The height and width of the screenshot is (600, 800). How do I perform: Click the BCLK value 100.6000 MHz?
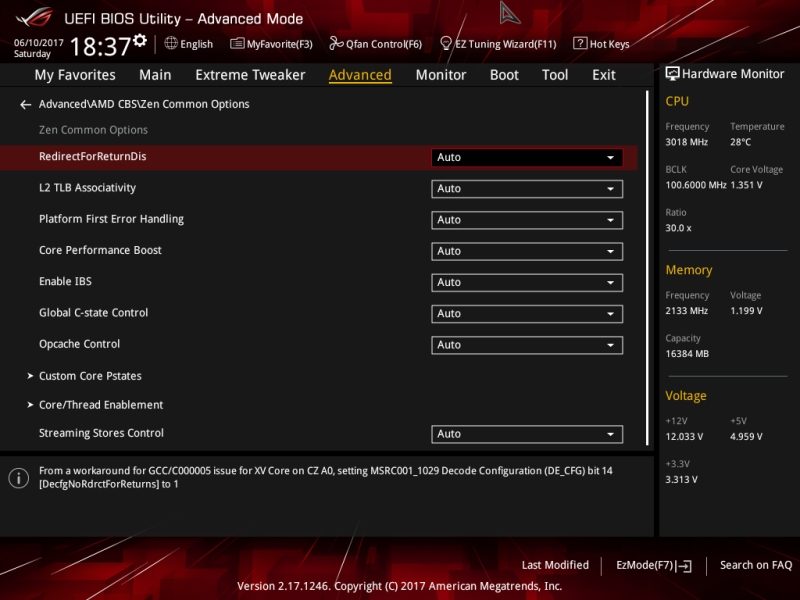(x=695, y=185)
